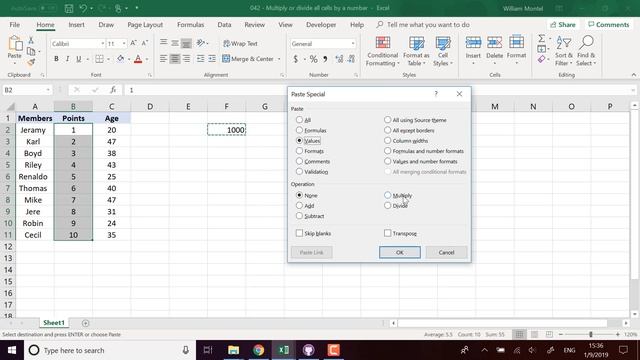The image size is (640, 360).
Task: Open Conditional Formatting menu
Action: [382, 51]
